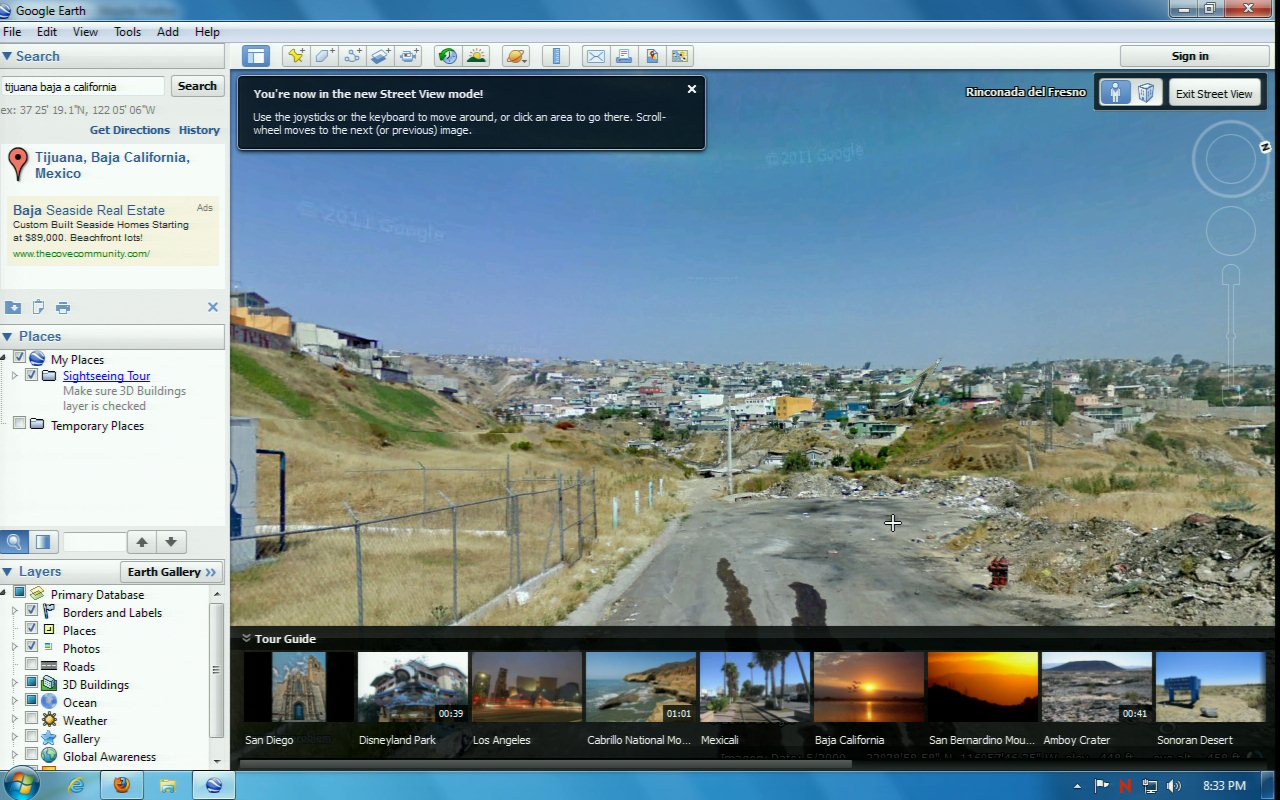Click the Email envelope icon in toolbar
Image resolution: width=1280 pixels, height=800 pixels.
click(x=596, y=56)
